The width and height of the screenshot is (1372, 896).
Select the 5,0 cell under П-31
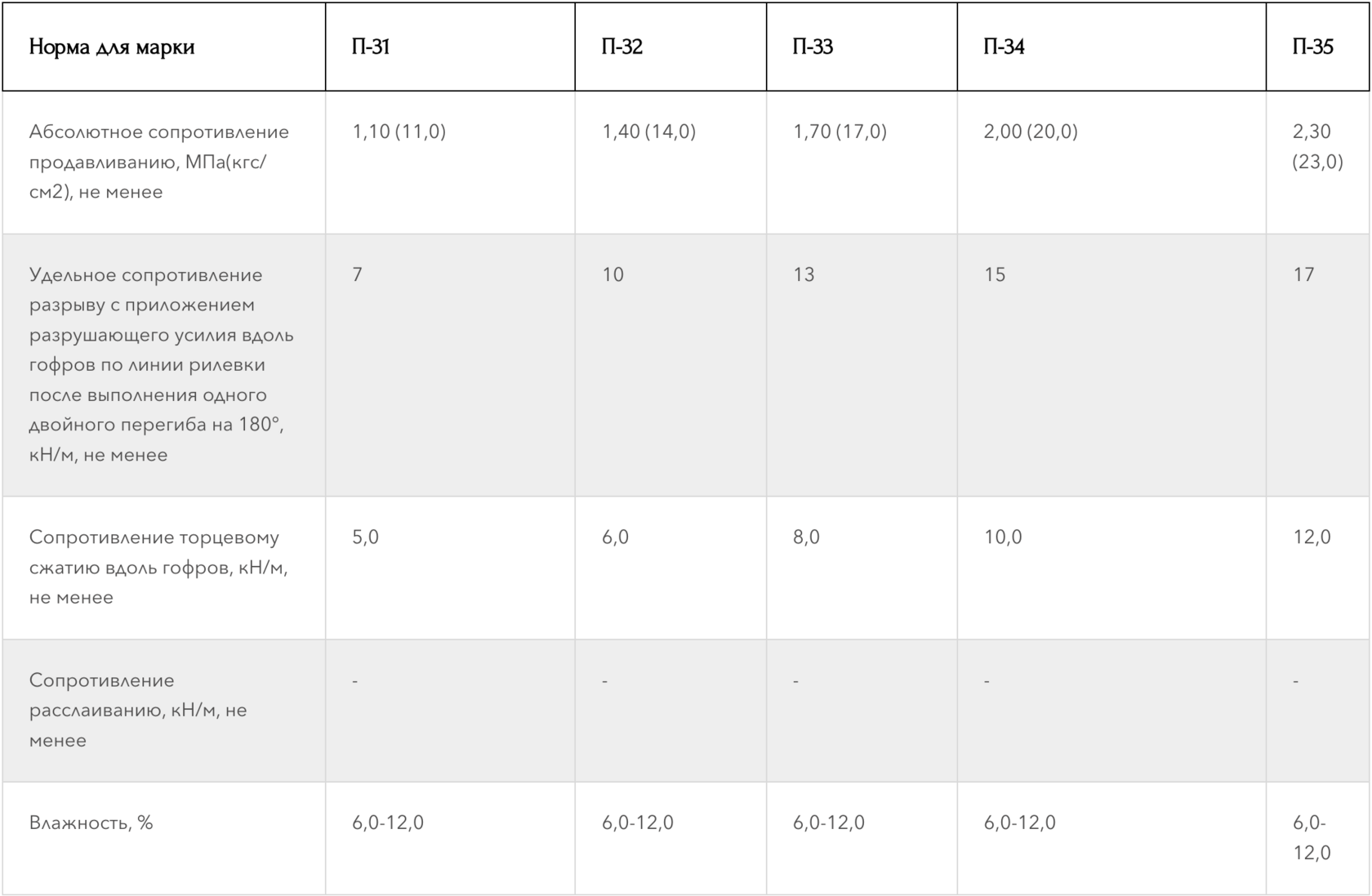click(365, 537)
